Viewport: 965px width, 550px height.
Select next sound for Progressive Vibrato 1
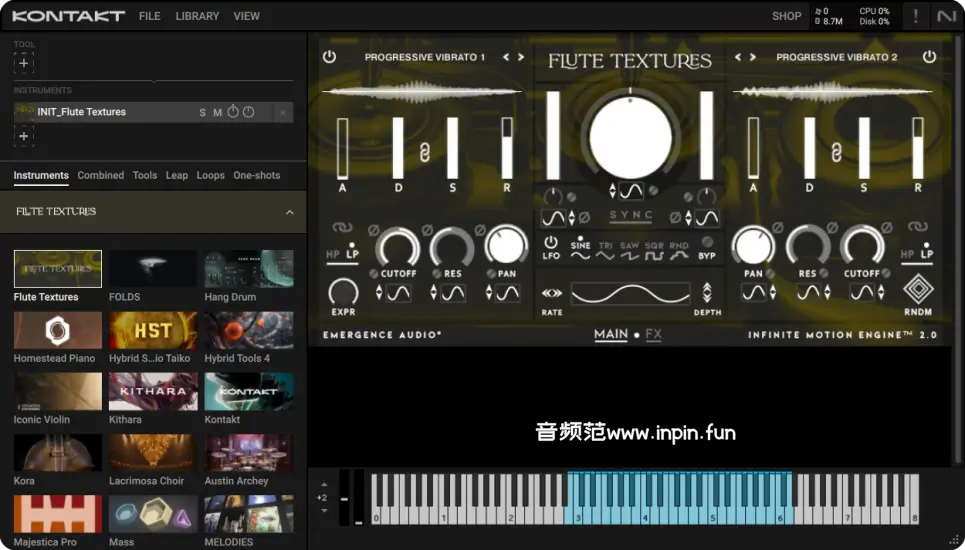(521, 57)
